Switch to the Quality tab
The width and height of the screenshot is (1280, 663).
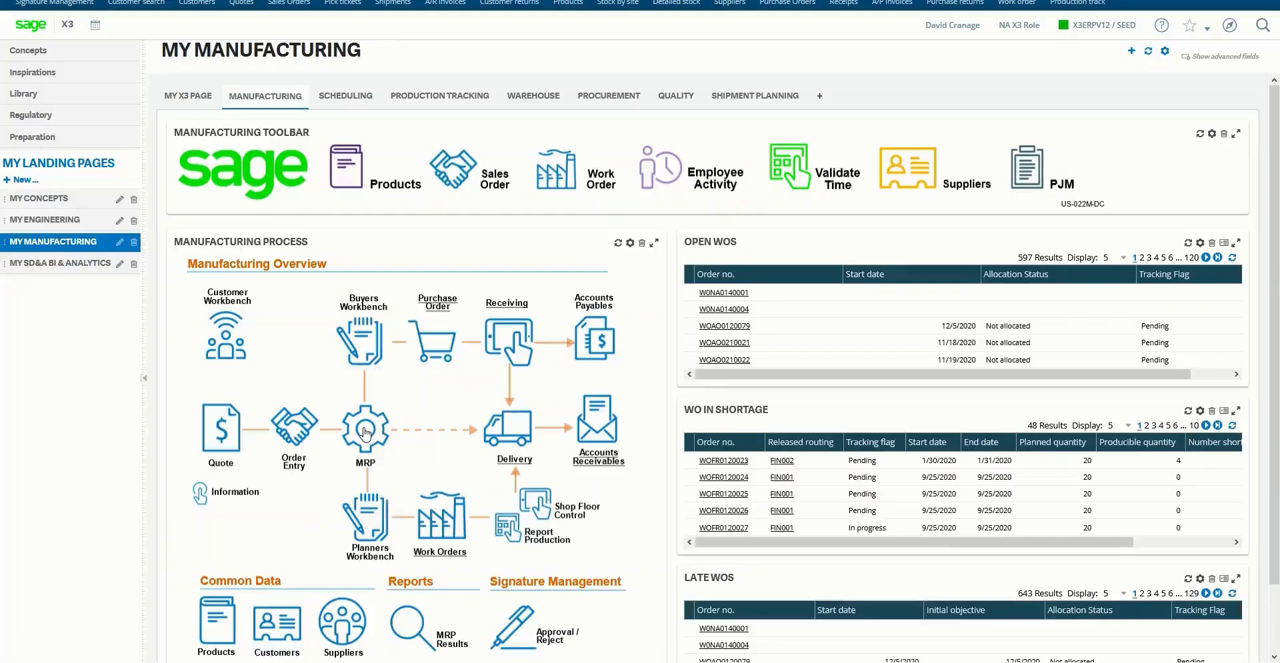coord(676,96)
